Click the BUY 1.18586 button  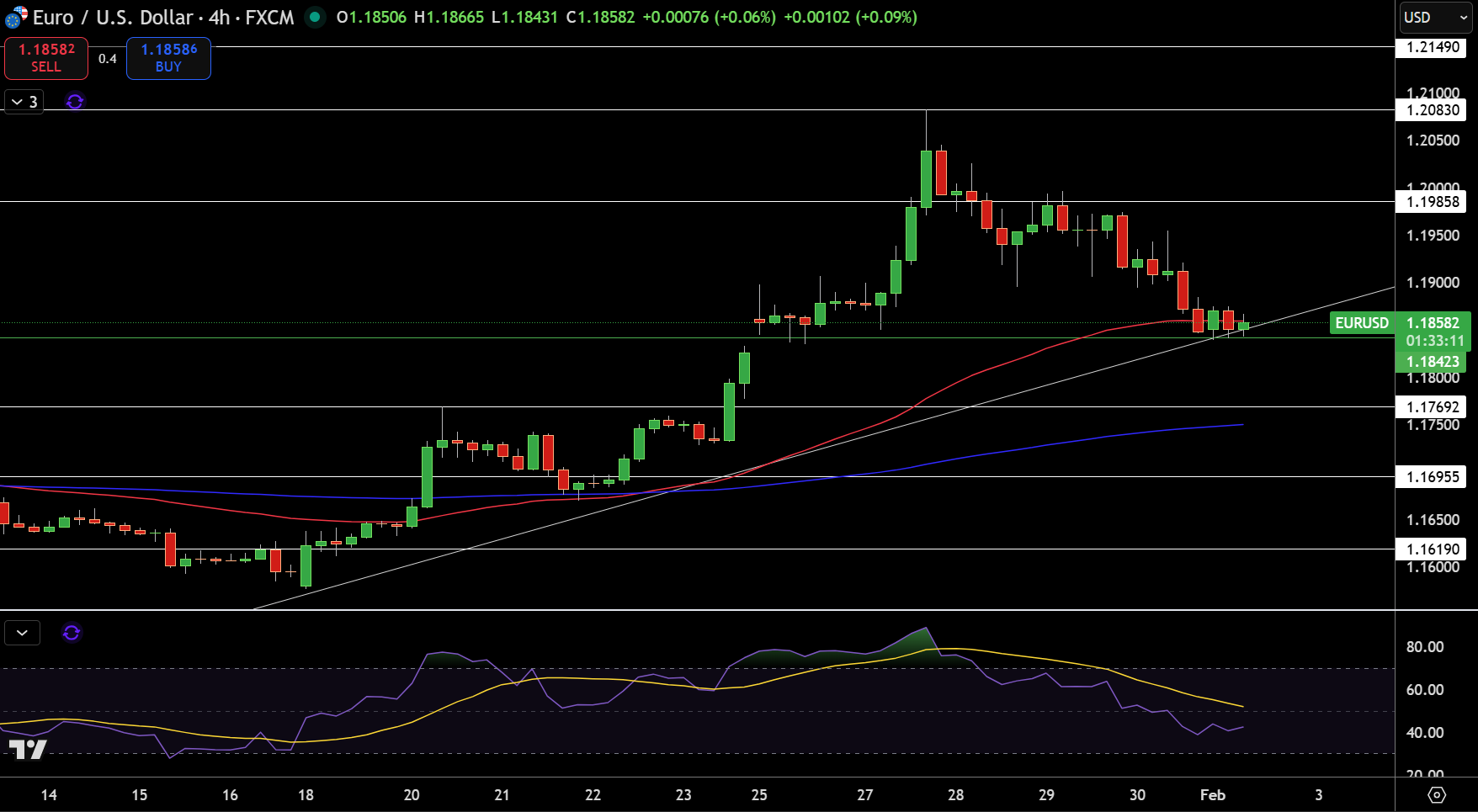[x=168, y=58]
